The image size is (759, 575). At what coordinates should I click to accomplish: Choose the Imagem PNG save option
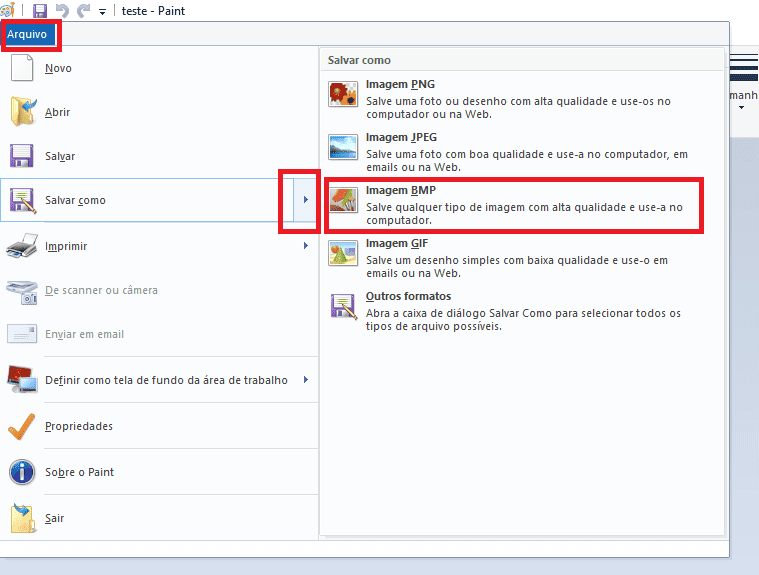(x=522, y=99)
